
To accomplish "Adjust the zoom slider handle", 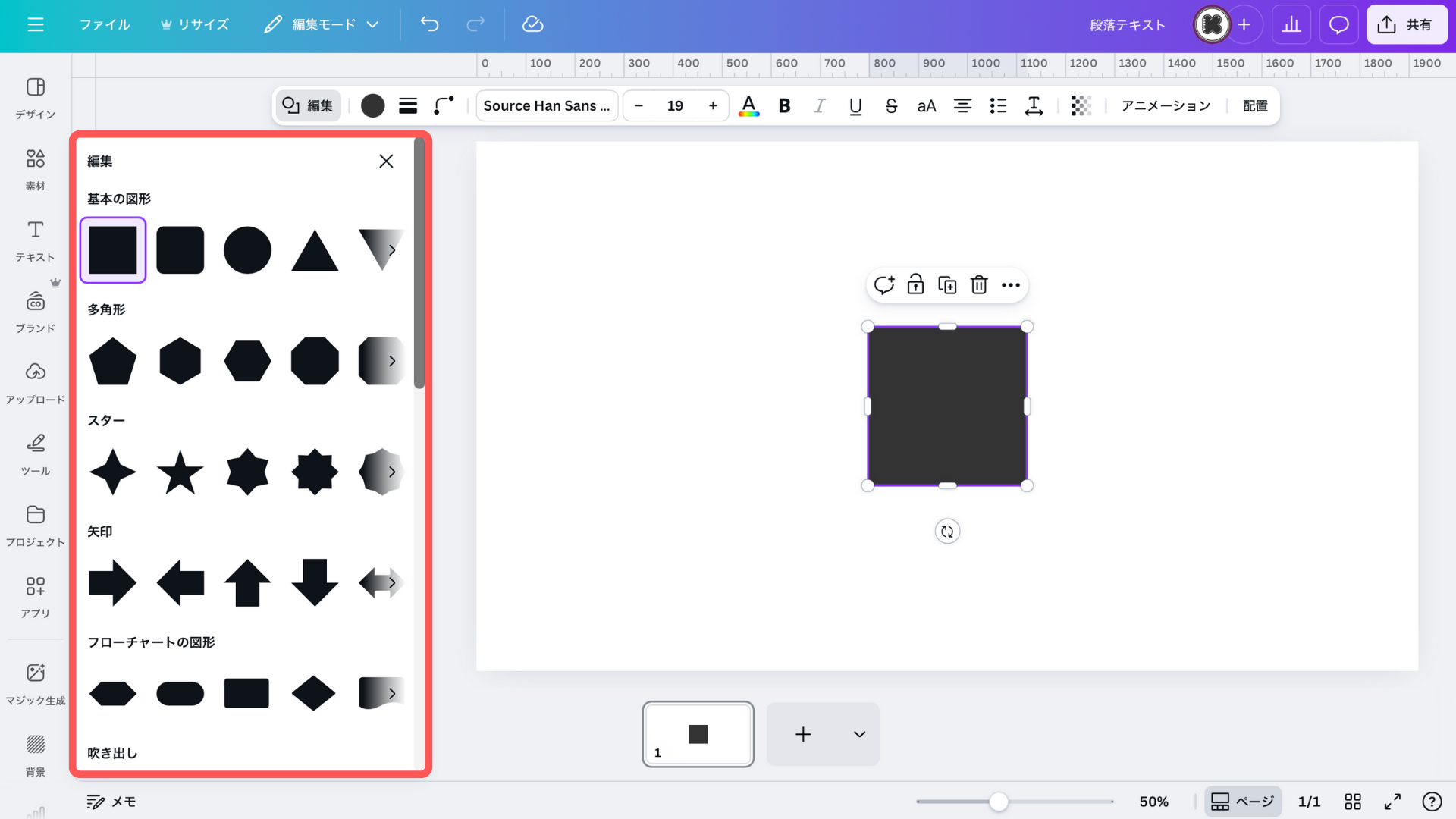I will 999,802.
